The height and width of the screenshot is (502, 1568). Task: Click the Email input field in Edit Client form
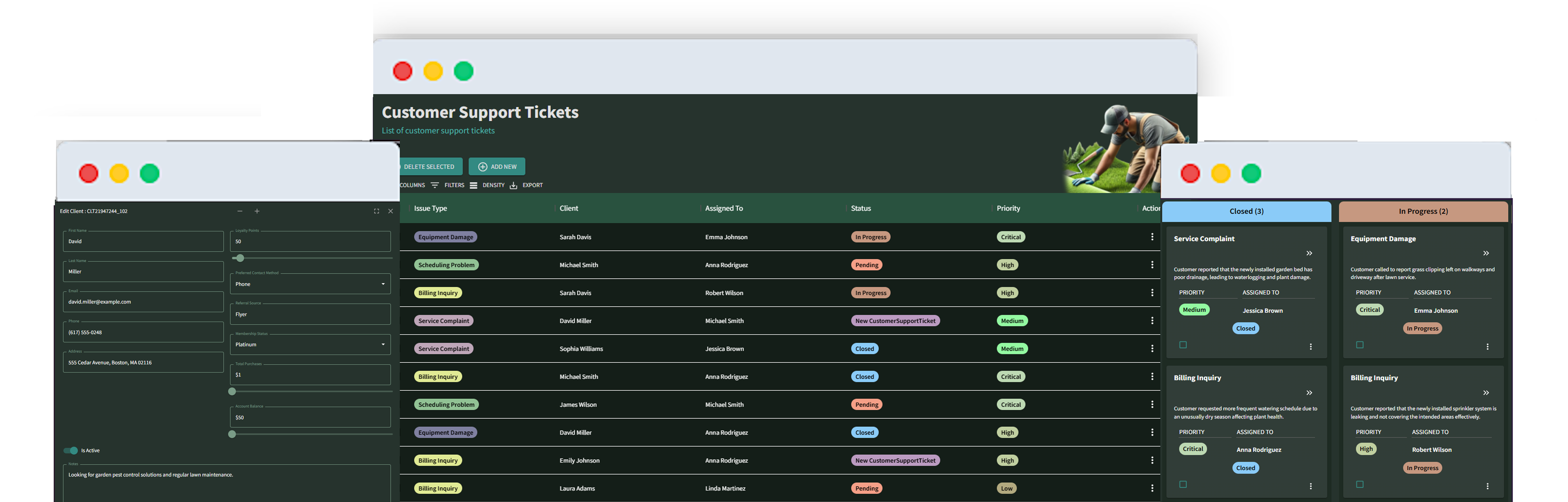pos(143,302)
